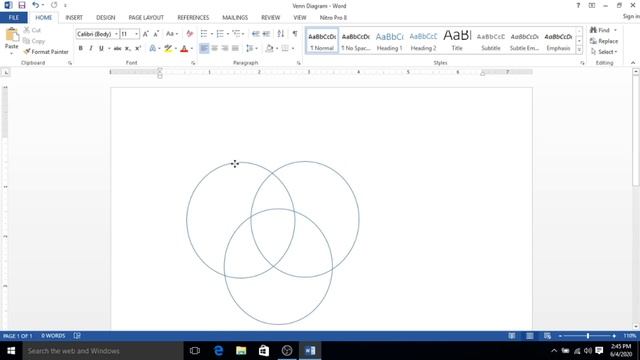The image size is (640, 360).
Task: Open the Calibri (Body) font name dropdown
Action: (x=116, y=34)
